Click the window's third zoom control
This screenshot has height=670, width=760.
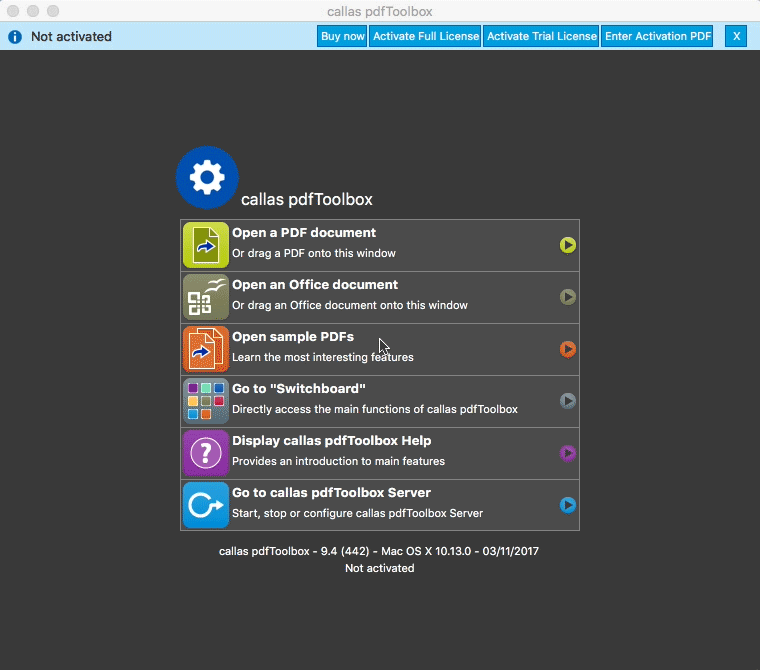click(53, 11)
